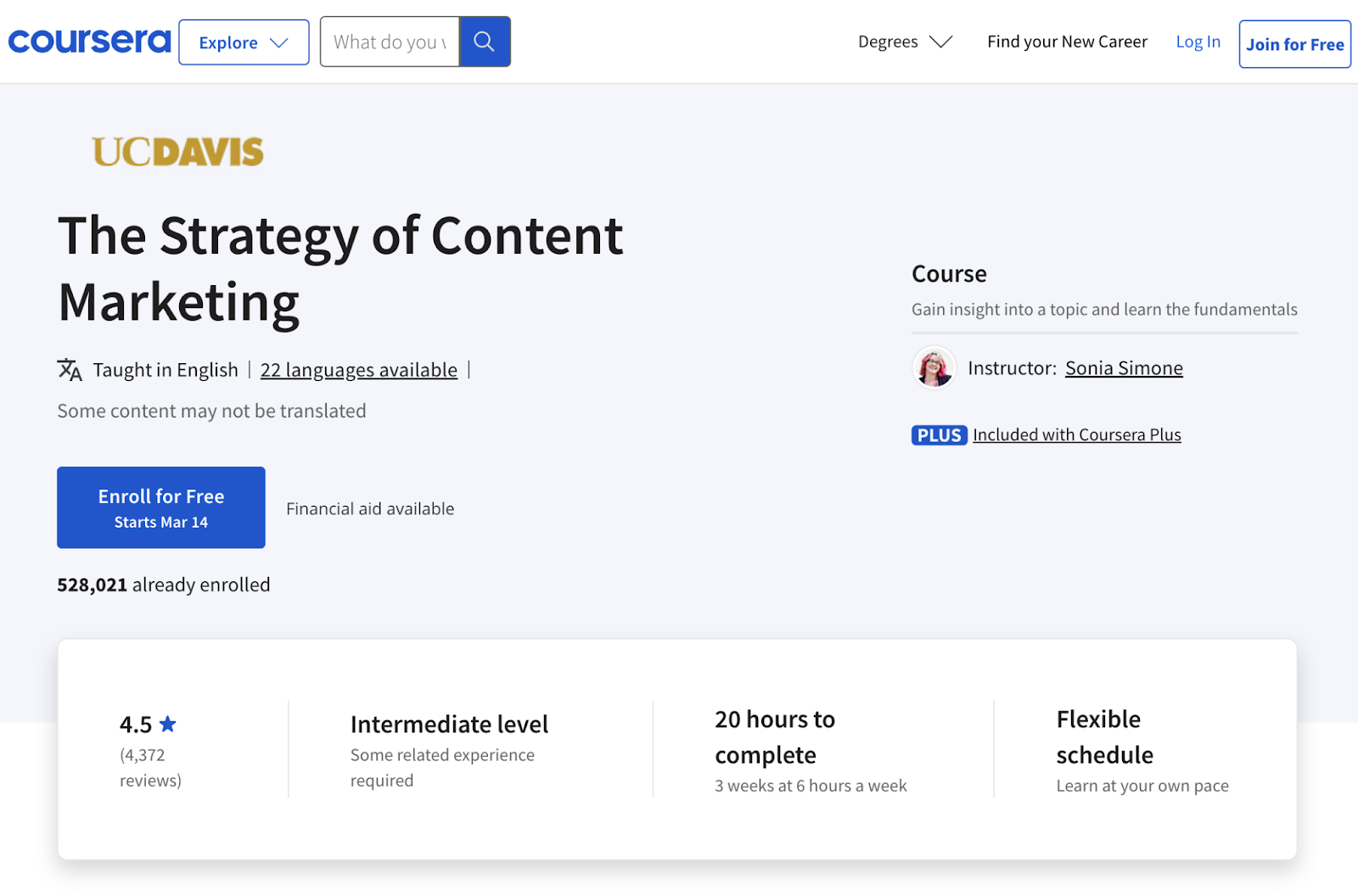Screen dimensions: 1358x896
Task: Click the search magnifier icon
Action: click(x=485, y=41)
